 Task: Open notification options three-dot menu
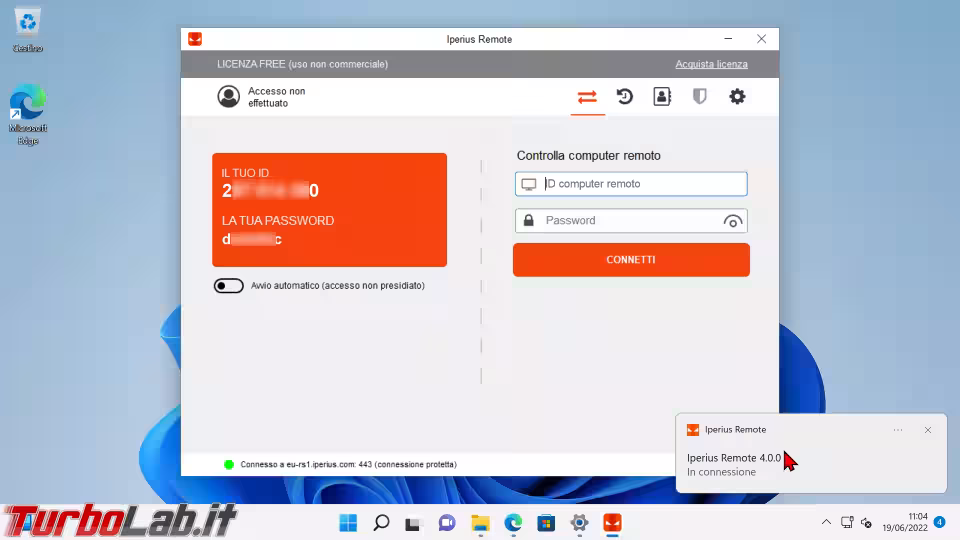click(898, 430)
